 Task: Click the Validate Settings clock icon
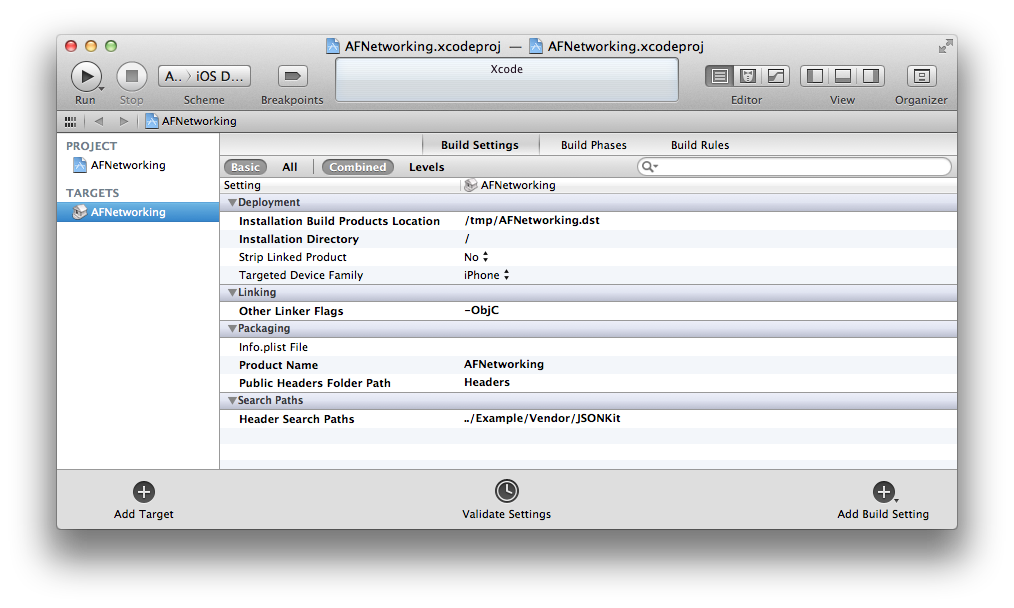(506, 491)
